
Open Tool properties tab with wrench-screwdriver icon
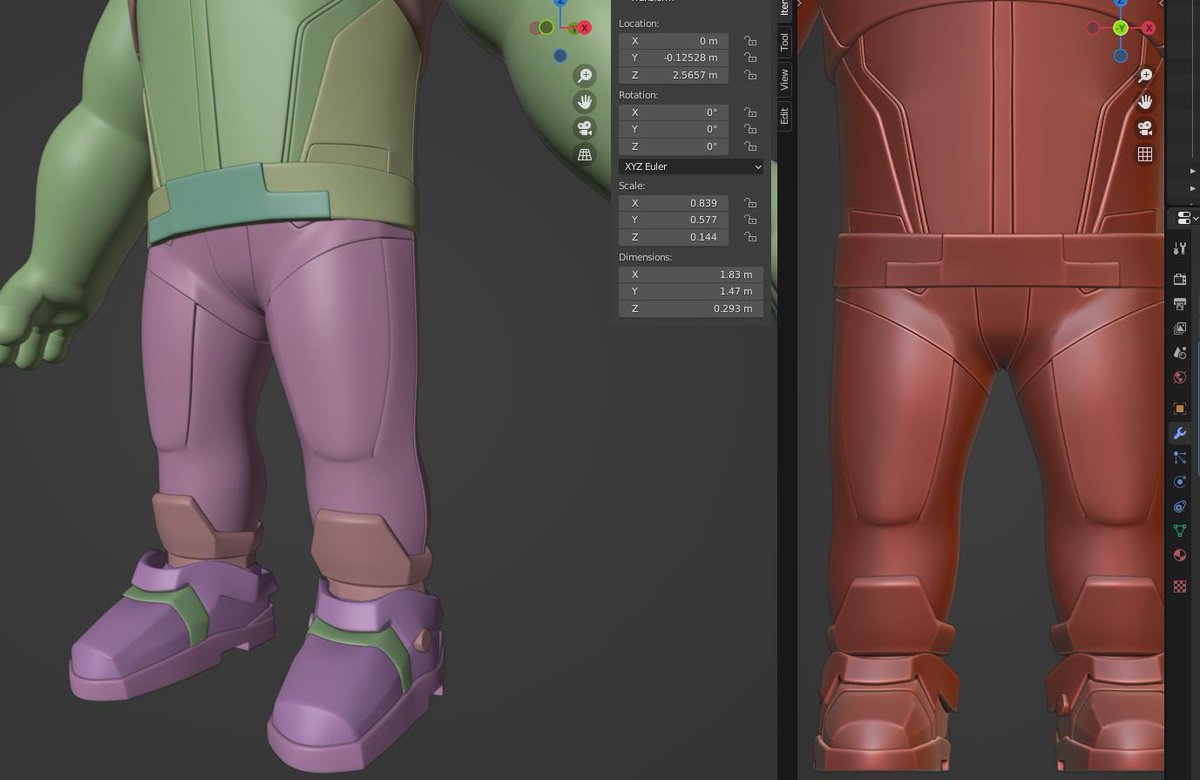[x=1180, y=249]
